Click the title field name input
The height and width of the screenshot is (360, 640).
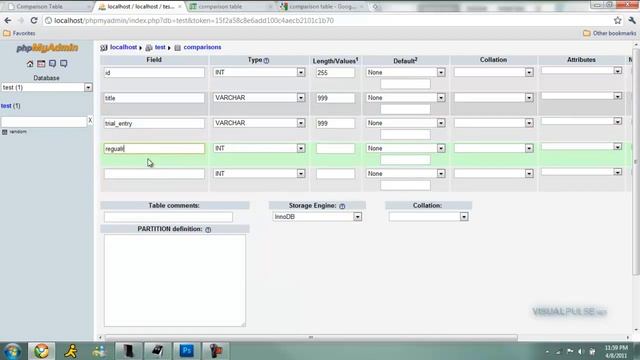click(x=154, y=98)
